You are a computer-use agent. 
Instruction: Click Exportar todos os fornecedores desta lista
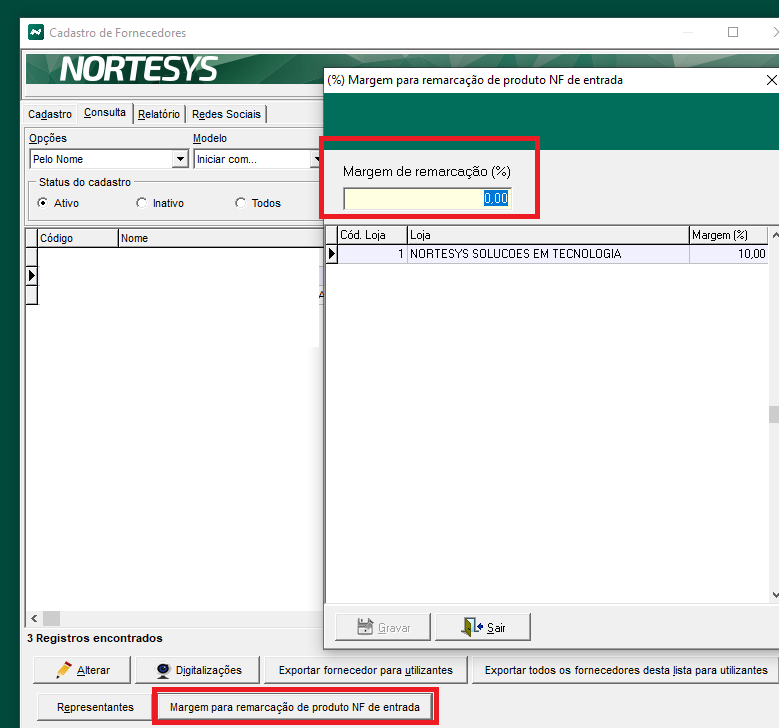626,670
